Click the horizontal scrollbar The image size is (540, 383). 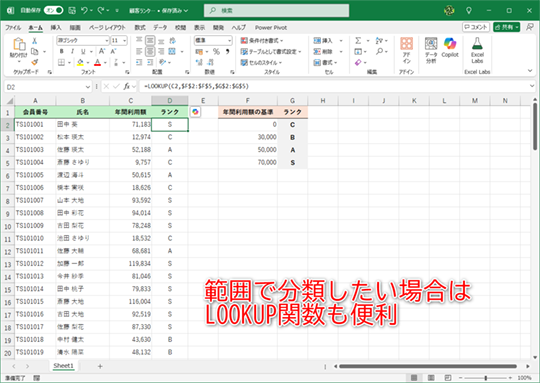click(428, 366)
